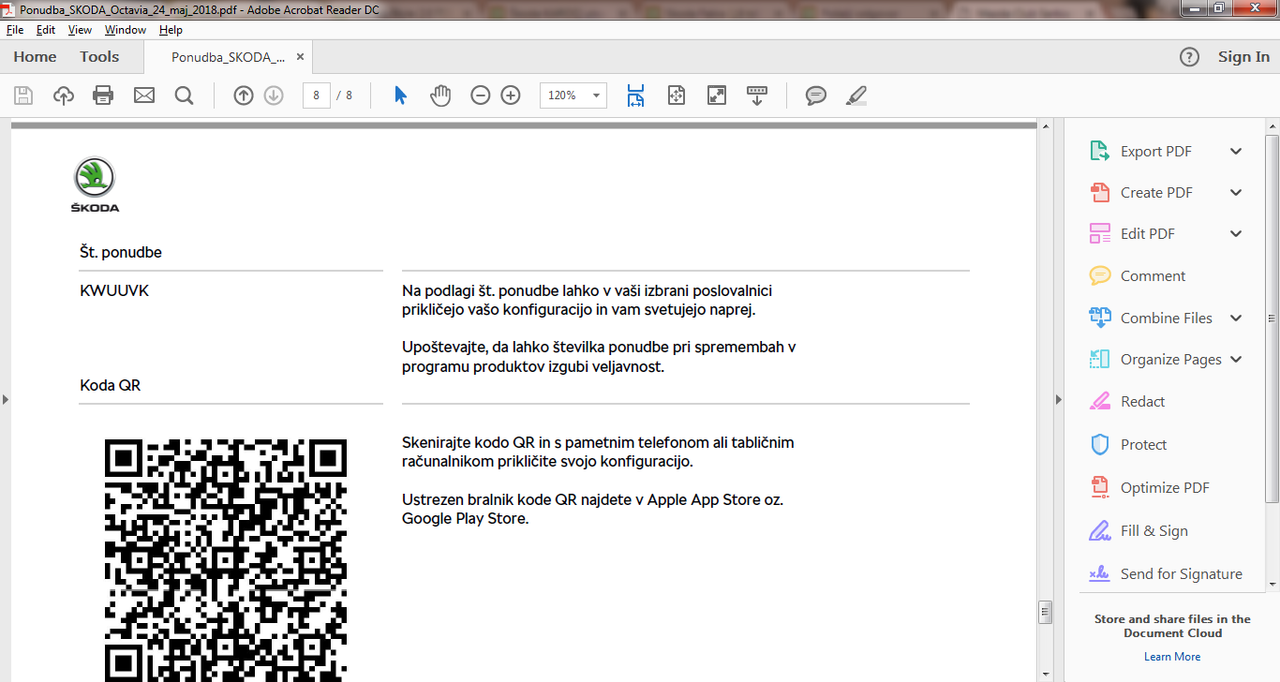Expand the Edit PDF chevron
This screenshot has width=1280, height=682.
(1236, 234)
